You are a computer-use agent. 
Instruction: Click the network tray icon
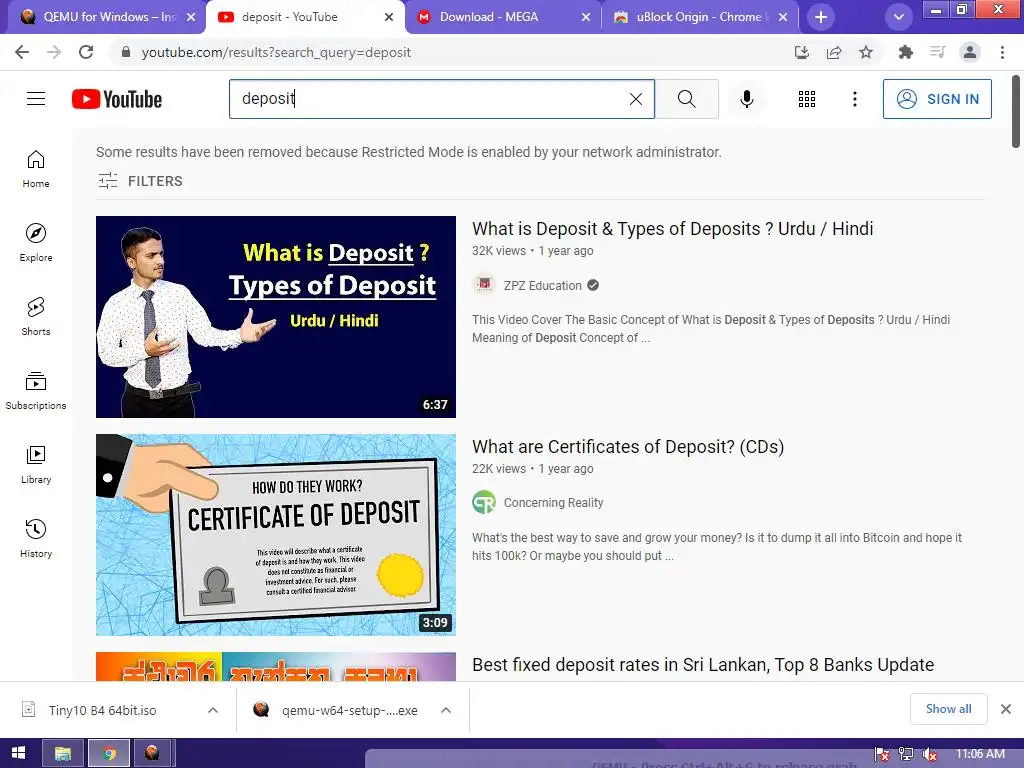click(906, 754)
